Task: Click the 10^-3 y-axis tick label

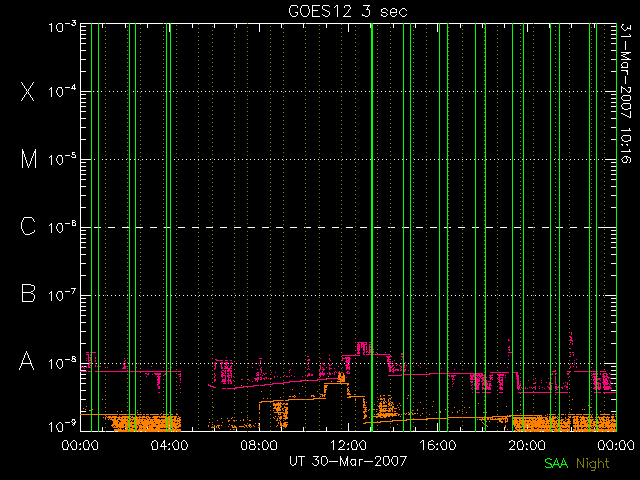Action: pyautogui.click(x=62, y=27)
